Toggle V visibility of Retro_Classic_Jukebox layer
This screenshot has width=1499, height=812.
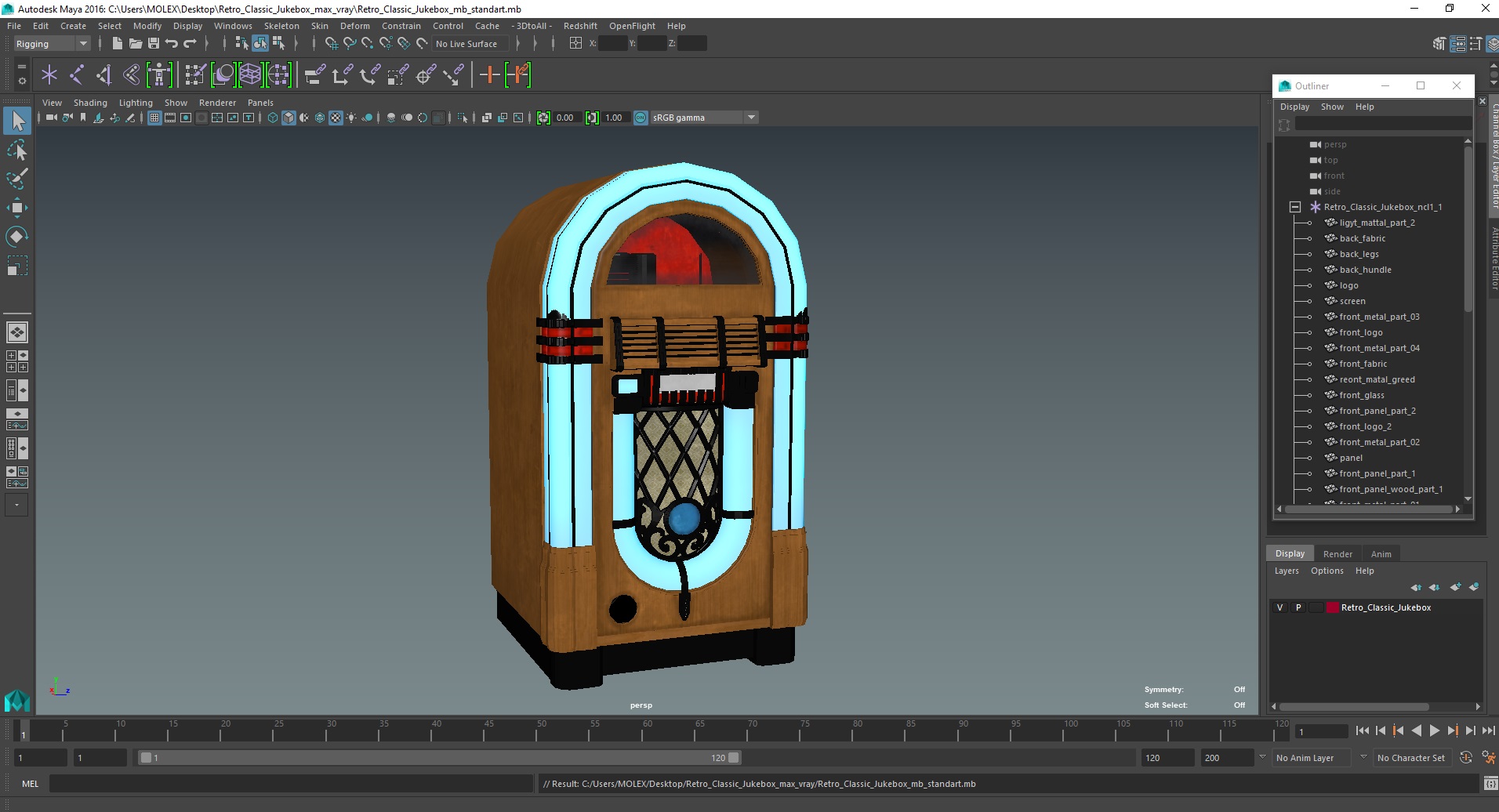1280,607
